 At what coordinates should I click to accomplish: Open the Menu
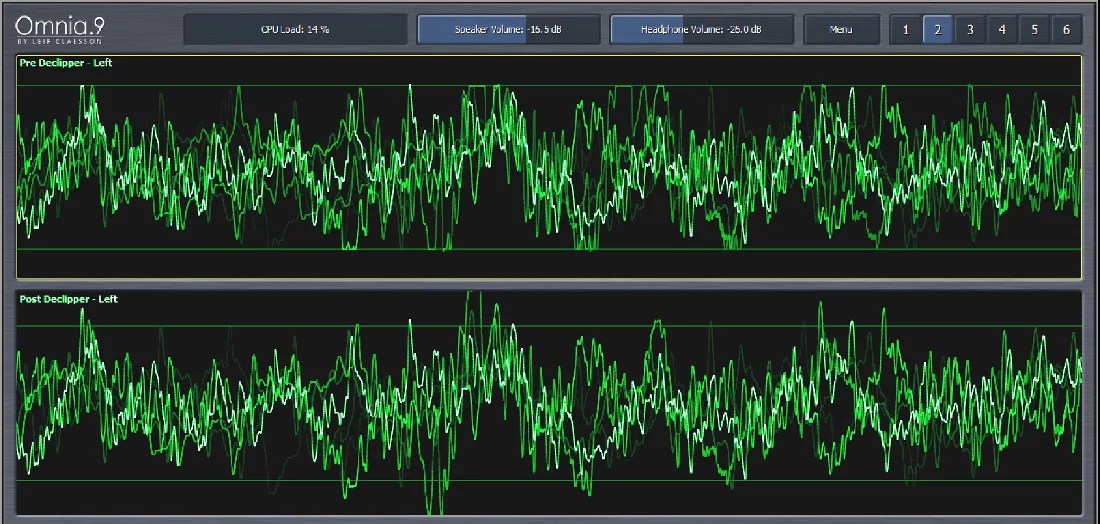(841, 29)
